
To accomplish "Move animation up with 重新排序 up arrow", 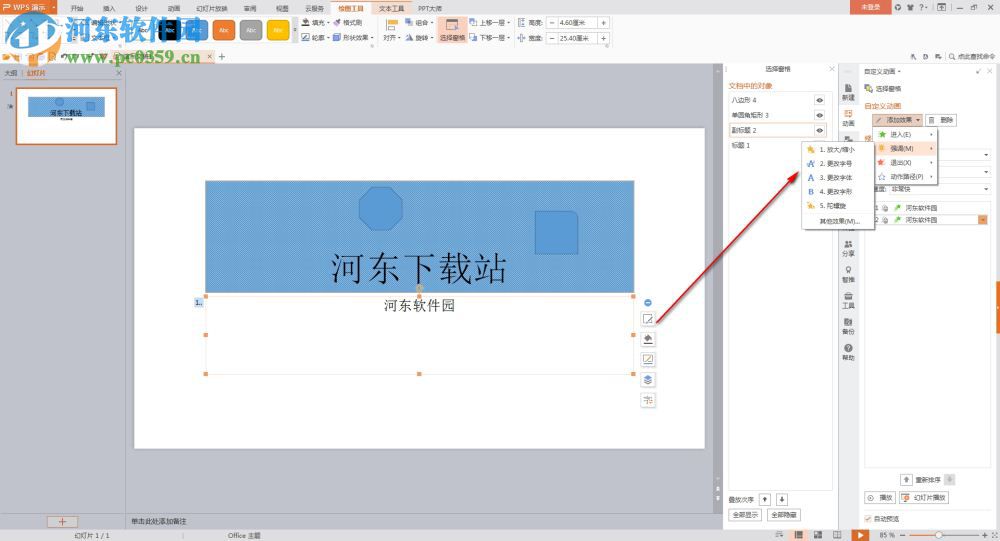I will pyautogui.click(x=906, y=479).
